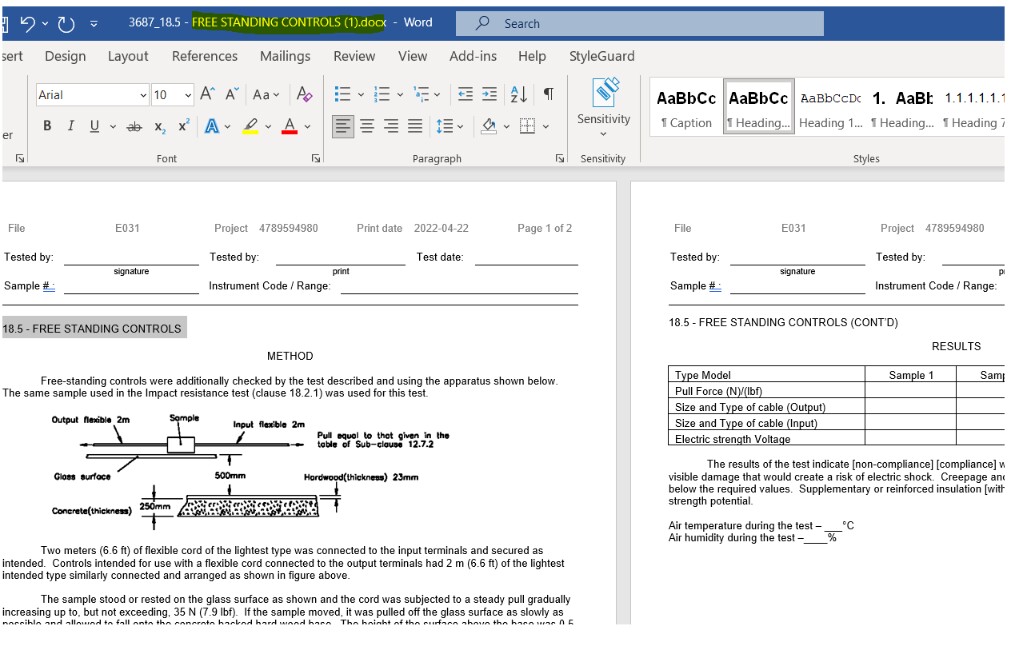1015x670 pixels.
Task: Open the Font dialog launcher
Action: coord(316,159)
